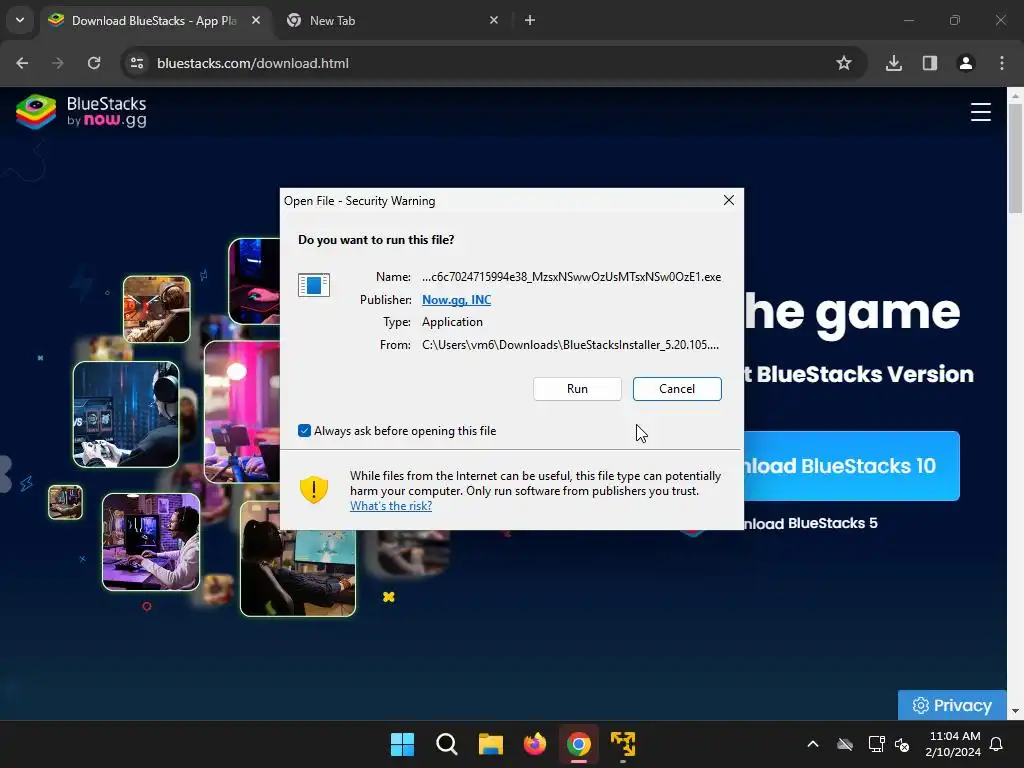
Task: Click Download BlueStacks 10 button
Action: (x=852, y=466)
